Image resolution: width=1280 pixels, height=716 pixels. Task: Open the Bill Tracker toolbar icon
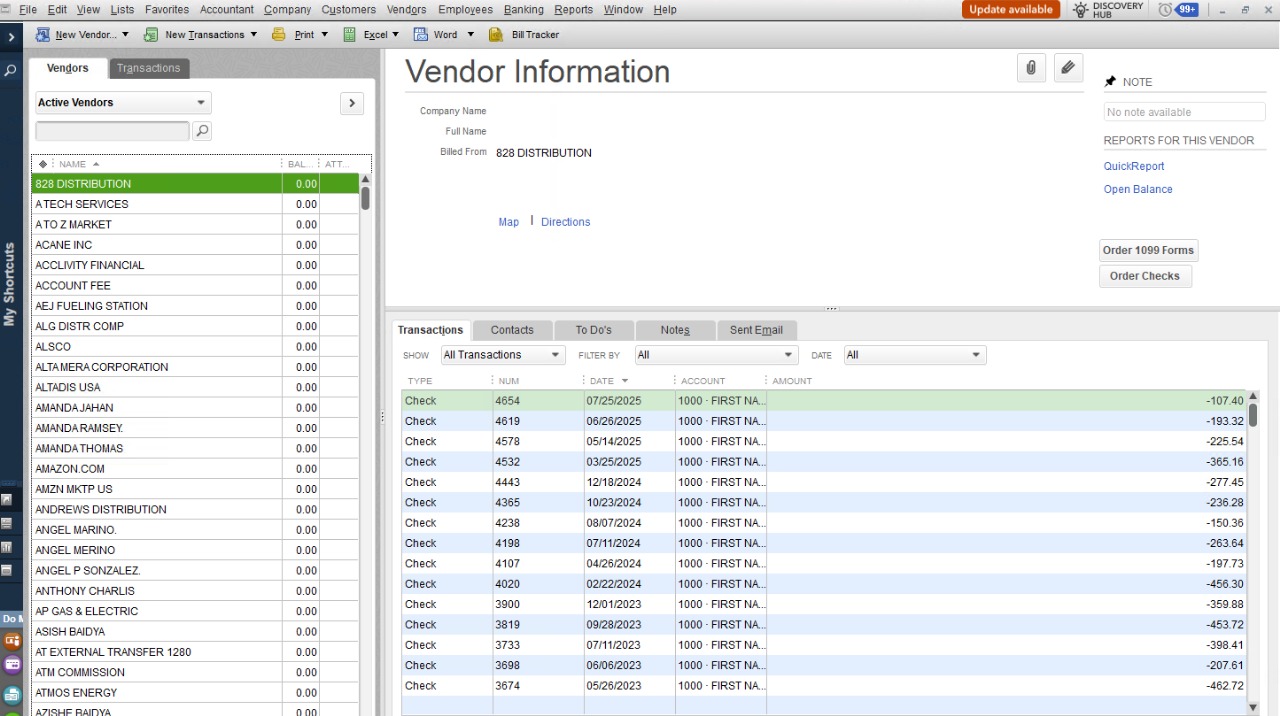pyautogui.click(x=495, y=35)
